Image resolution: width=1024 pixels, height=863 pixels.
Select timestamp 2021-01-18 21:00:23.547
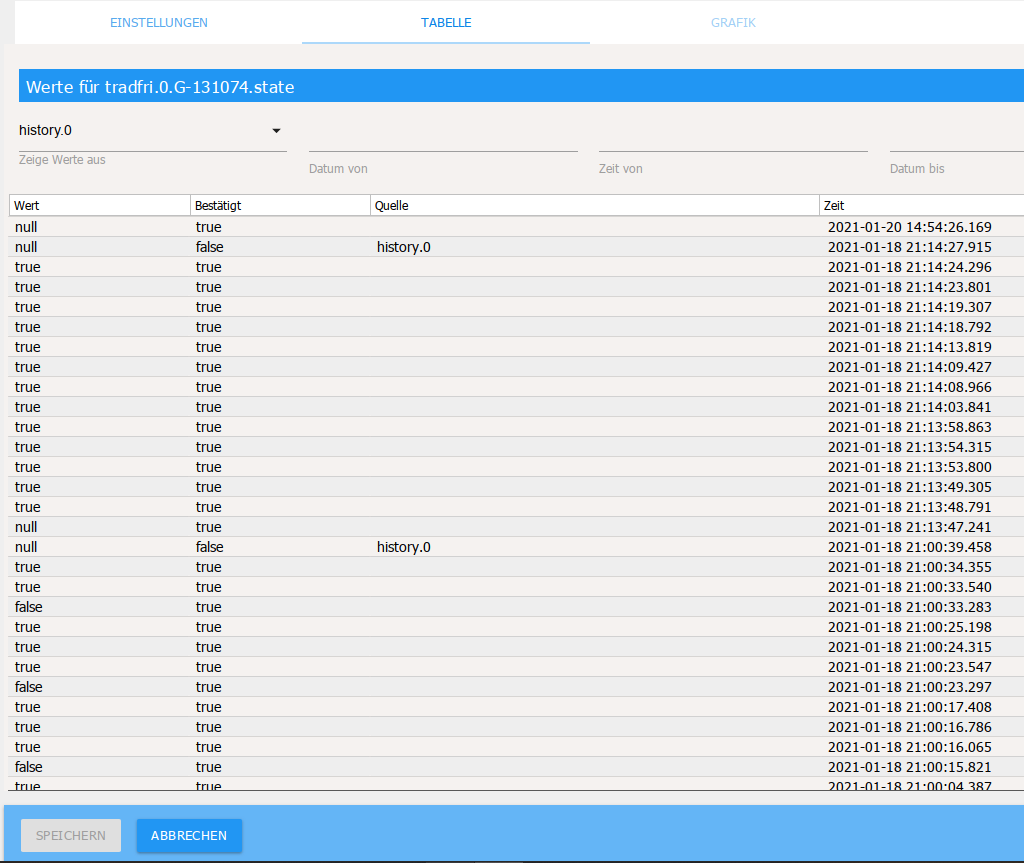910,667
